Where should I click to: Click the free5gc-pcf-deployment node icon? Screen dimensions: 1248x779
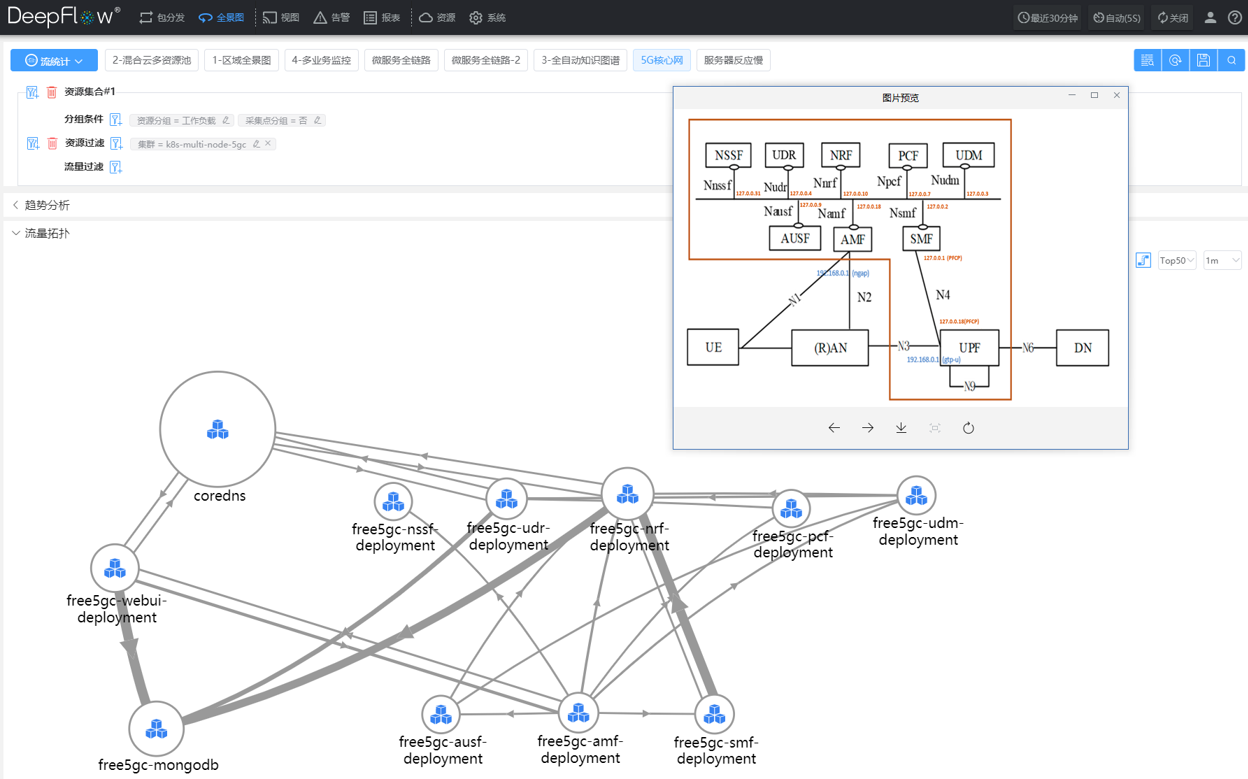(791, 510)
